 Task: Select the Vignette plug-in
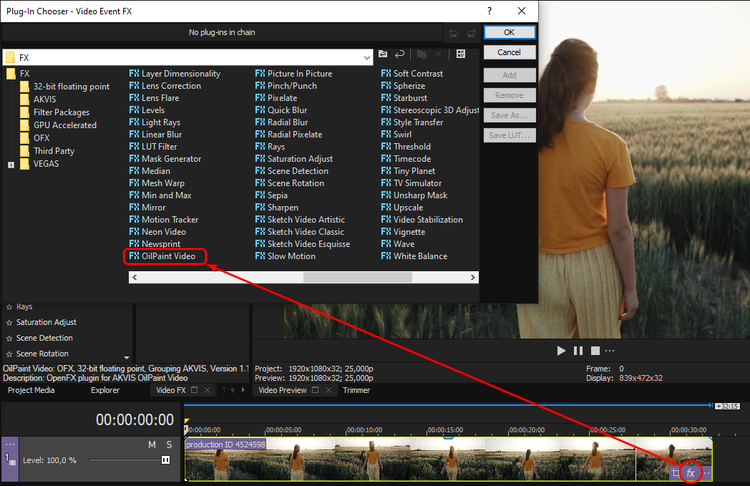click(x=403, y=232)
